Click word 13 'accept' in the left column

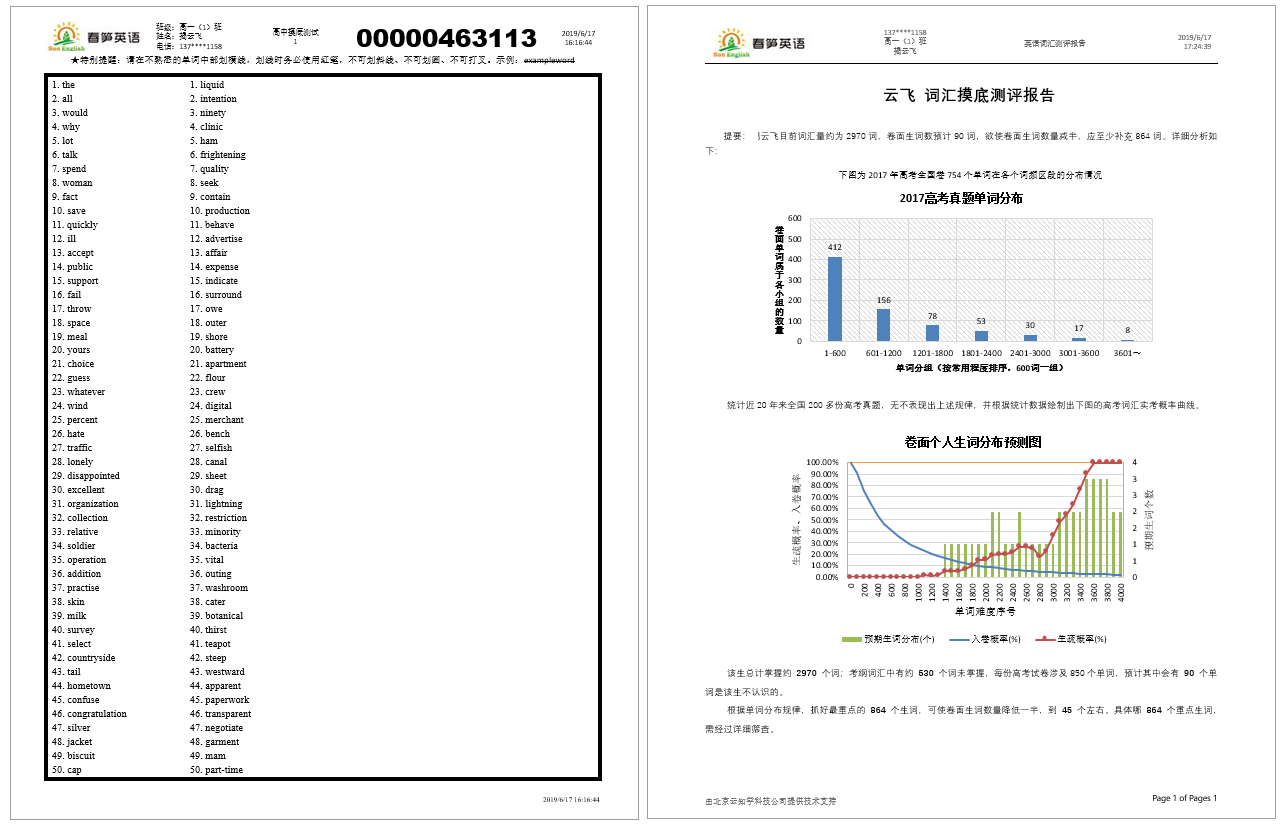pos(73,253)
